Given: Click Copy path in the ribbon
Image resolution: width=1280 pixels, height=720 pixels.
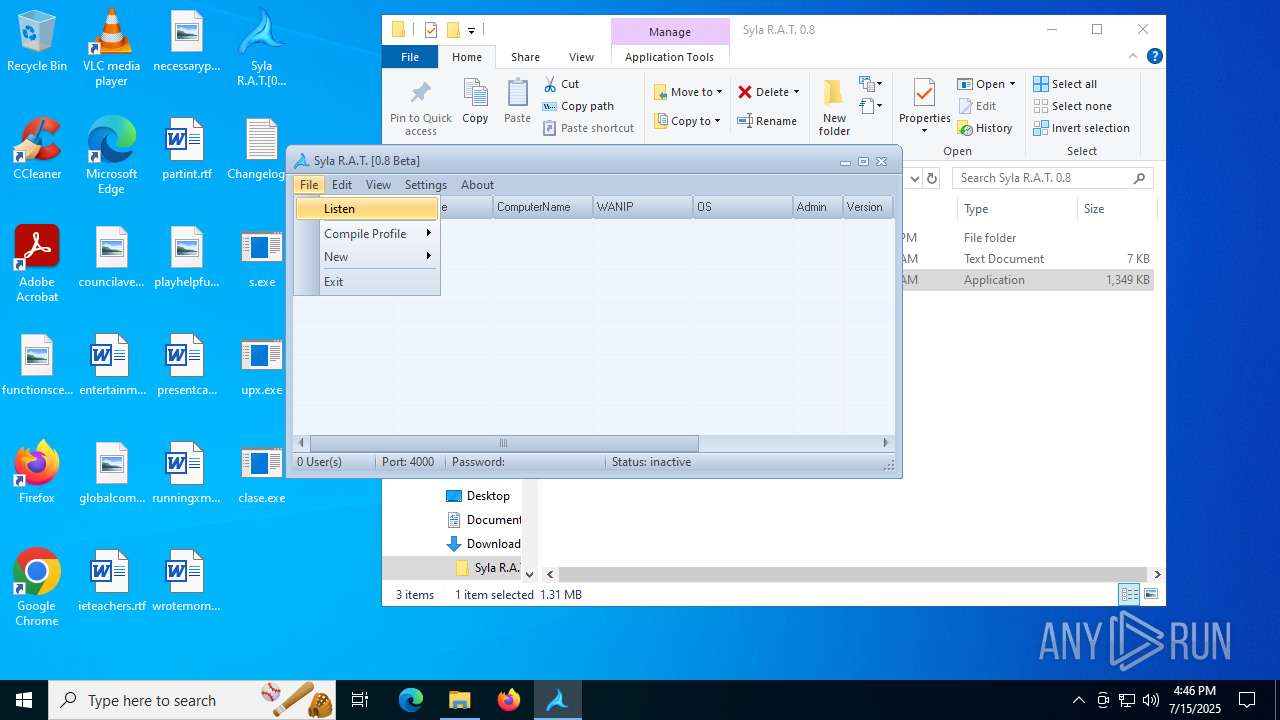Looking at the screenshot, I should [x=578, y=106].
